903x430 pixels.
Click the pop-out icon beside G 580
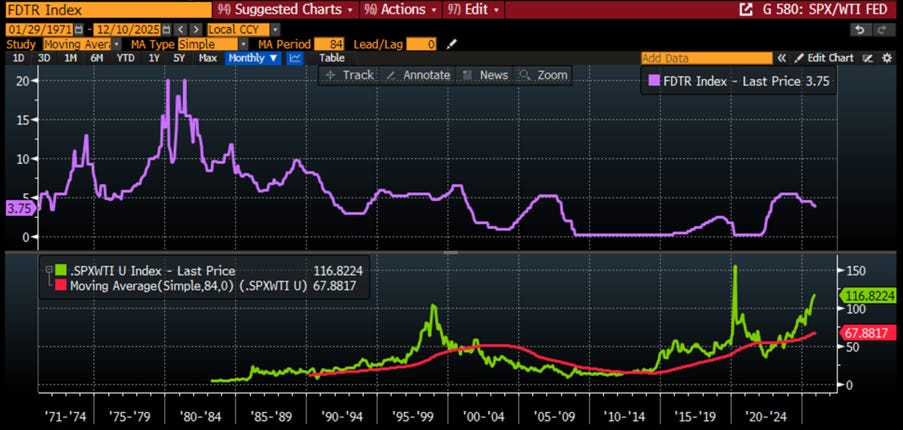(x=746, y=10)
